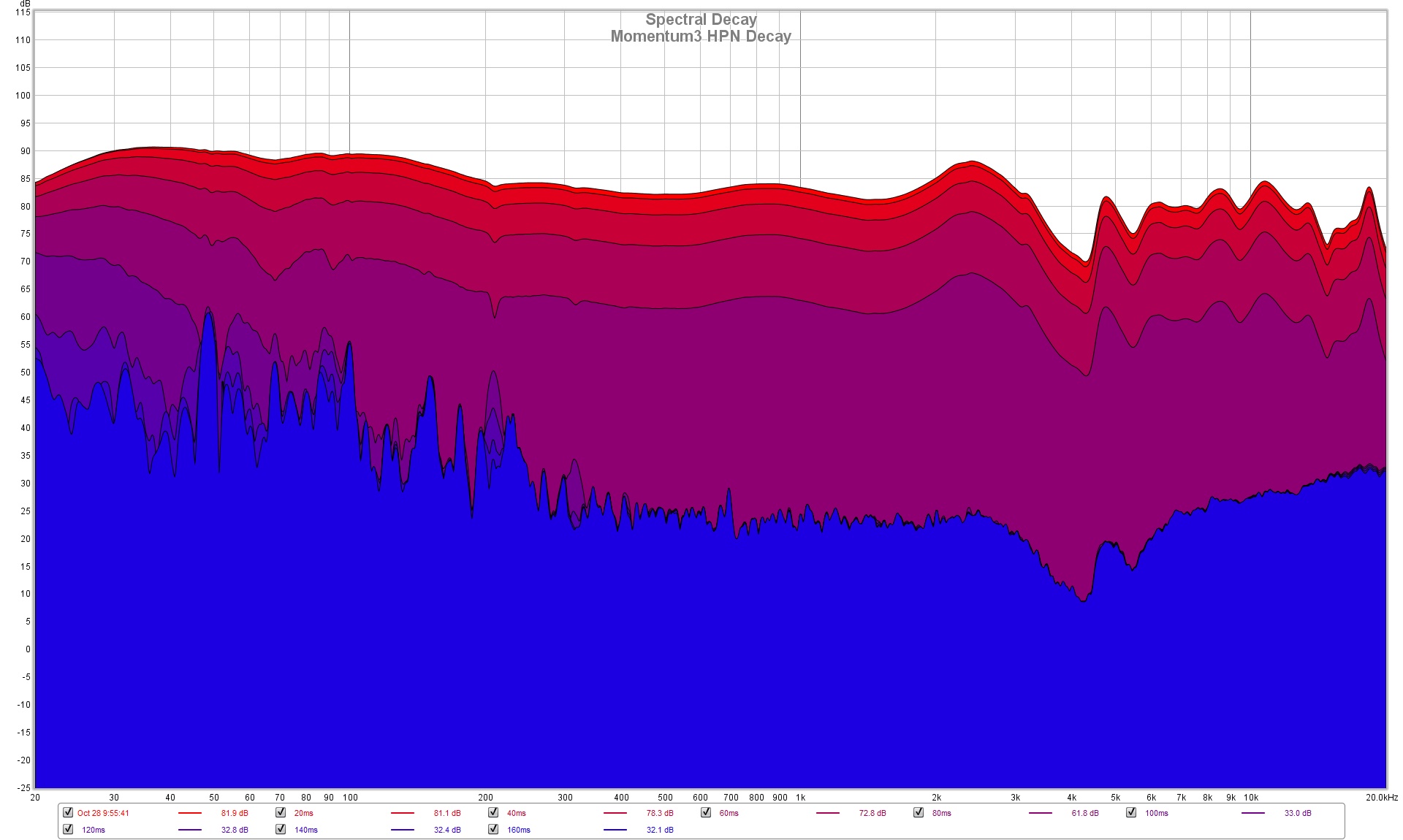
Task: Click the purple line swatch for 100ms
Action: coord(1252,813)
